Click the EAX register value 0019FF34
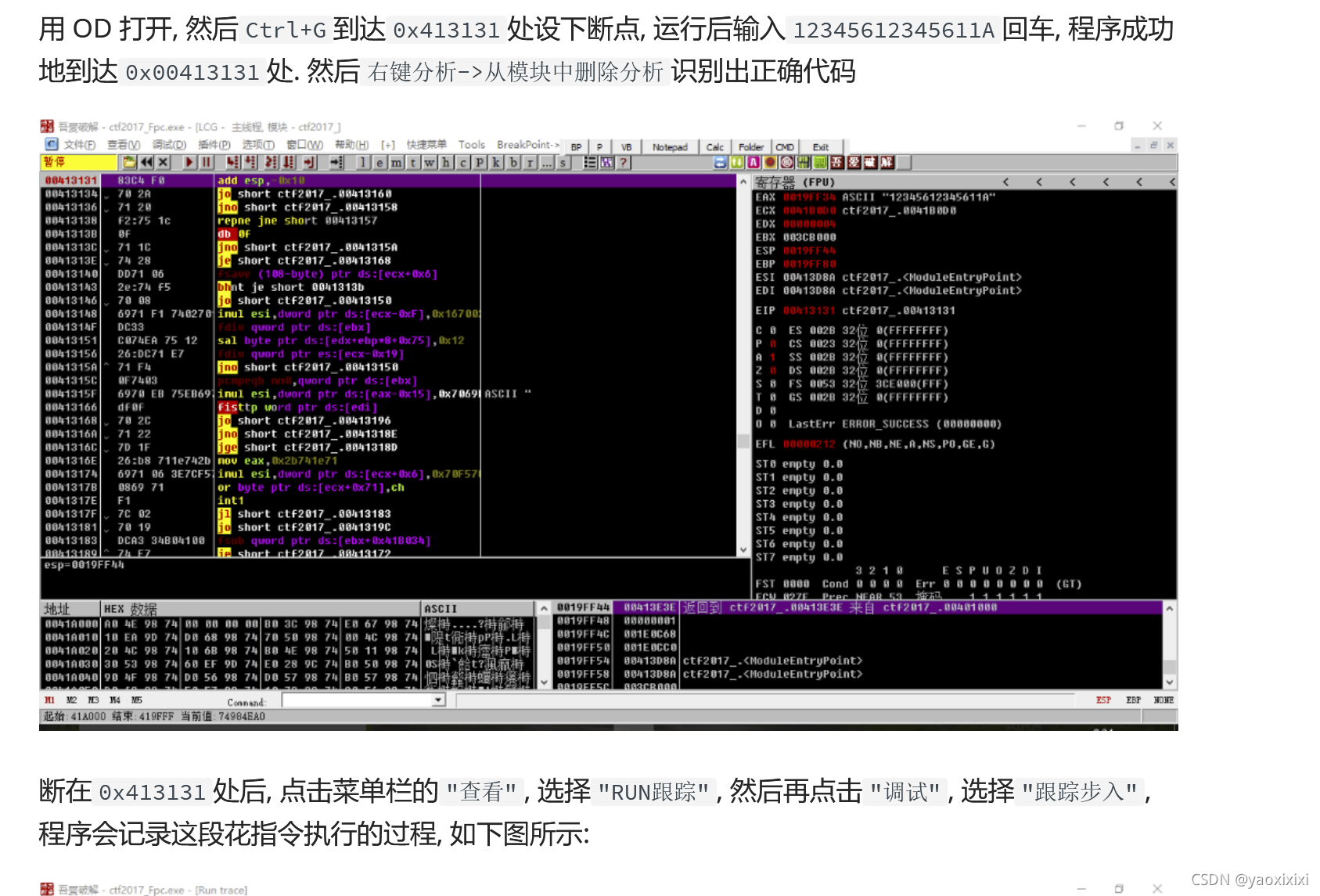 pyautogui.click(x=809, y=197)
